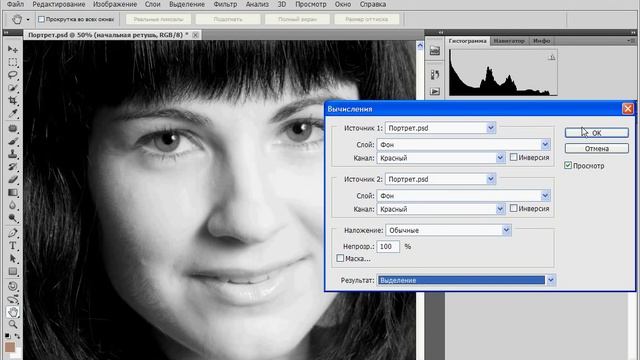Screen dimensions: 640x360
Task: Enable Инверсия for Источник 1 channel
Action: (x=513, y=157)
